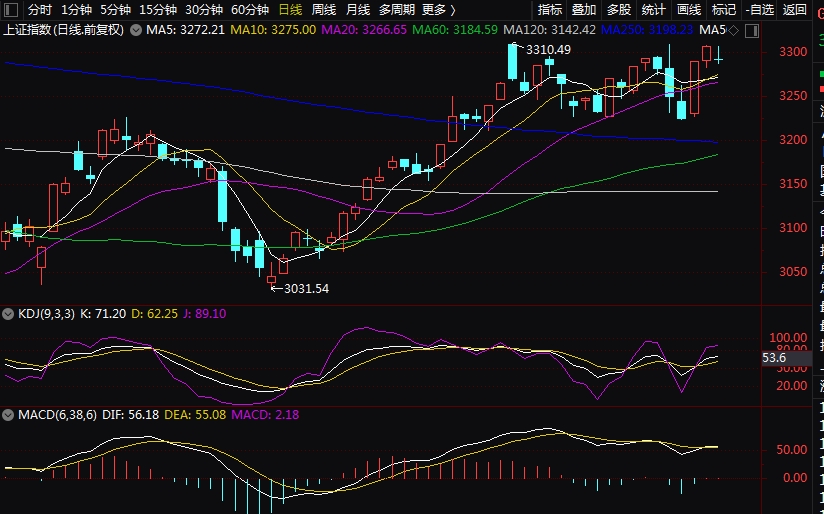Click the panel layout icon at top-left
Screen dimensions: 824x514
11,10
